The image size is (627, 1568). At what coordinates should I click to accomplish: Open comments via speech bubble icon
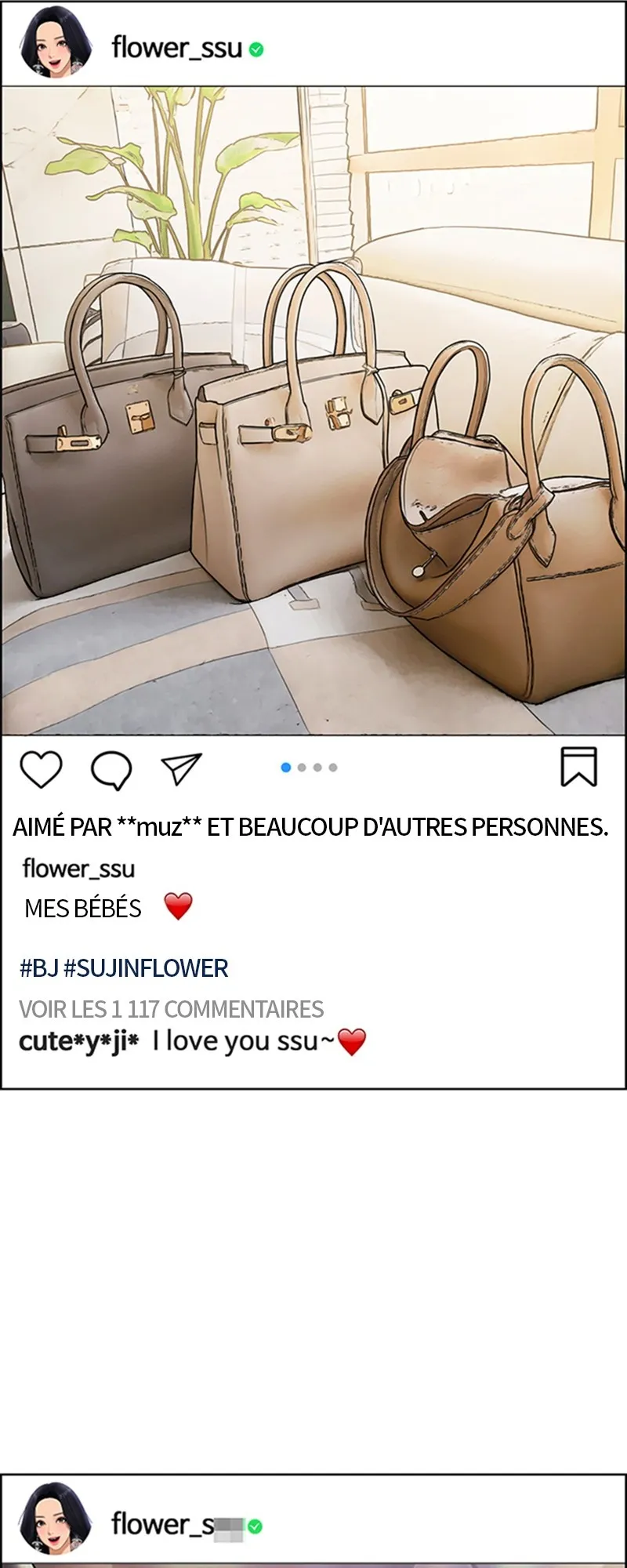pyautogui.click(x=111, y=770)
